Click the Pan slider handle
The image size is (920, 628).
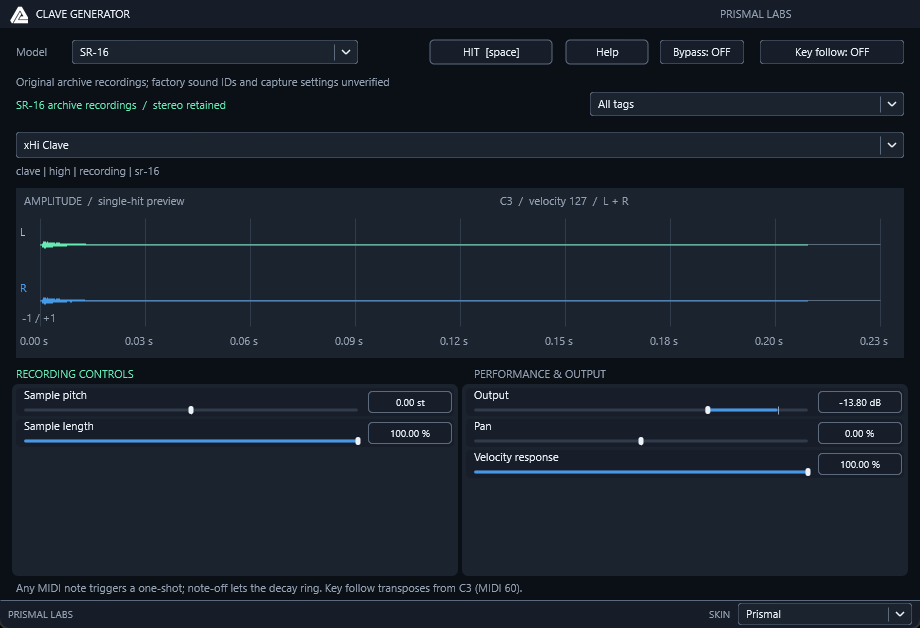click(641, 441)
